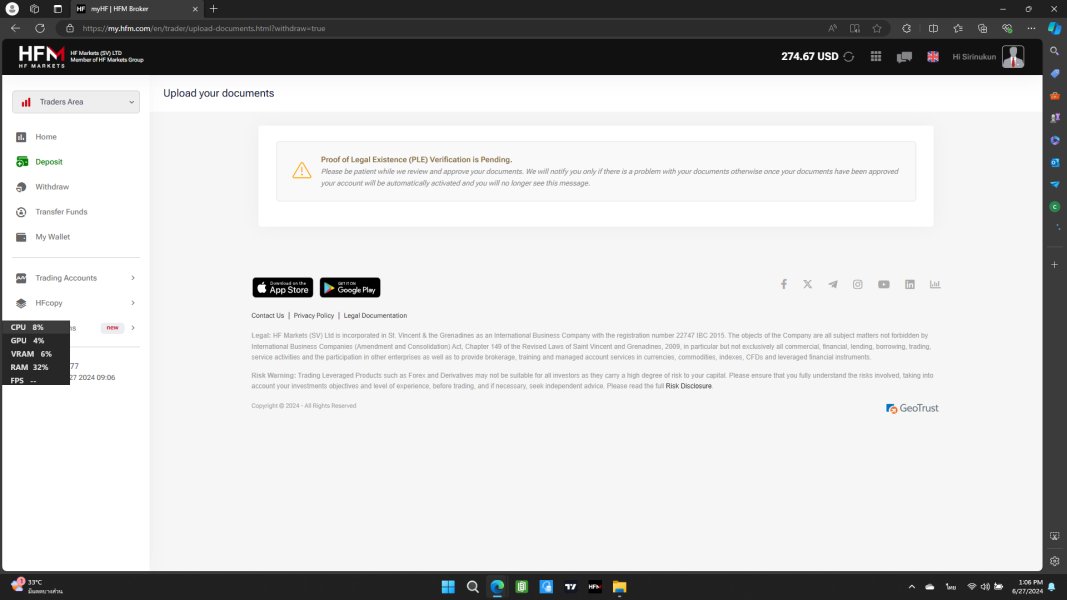Open read aloud icon in address bar
Viewport: 1067px width, 600px height.
coord(832,29)
